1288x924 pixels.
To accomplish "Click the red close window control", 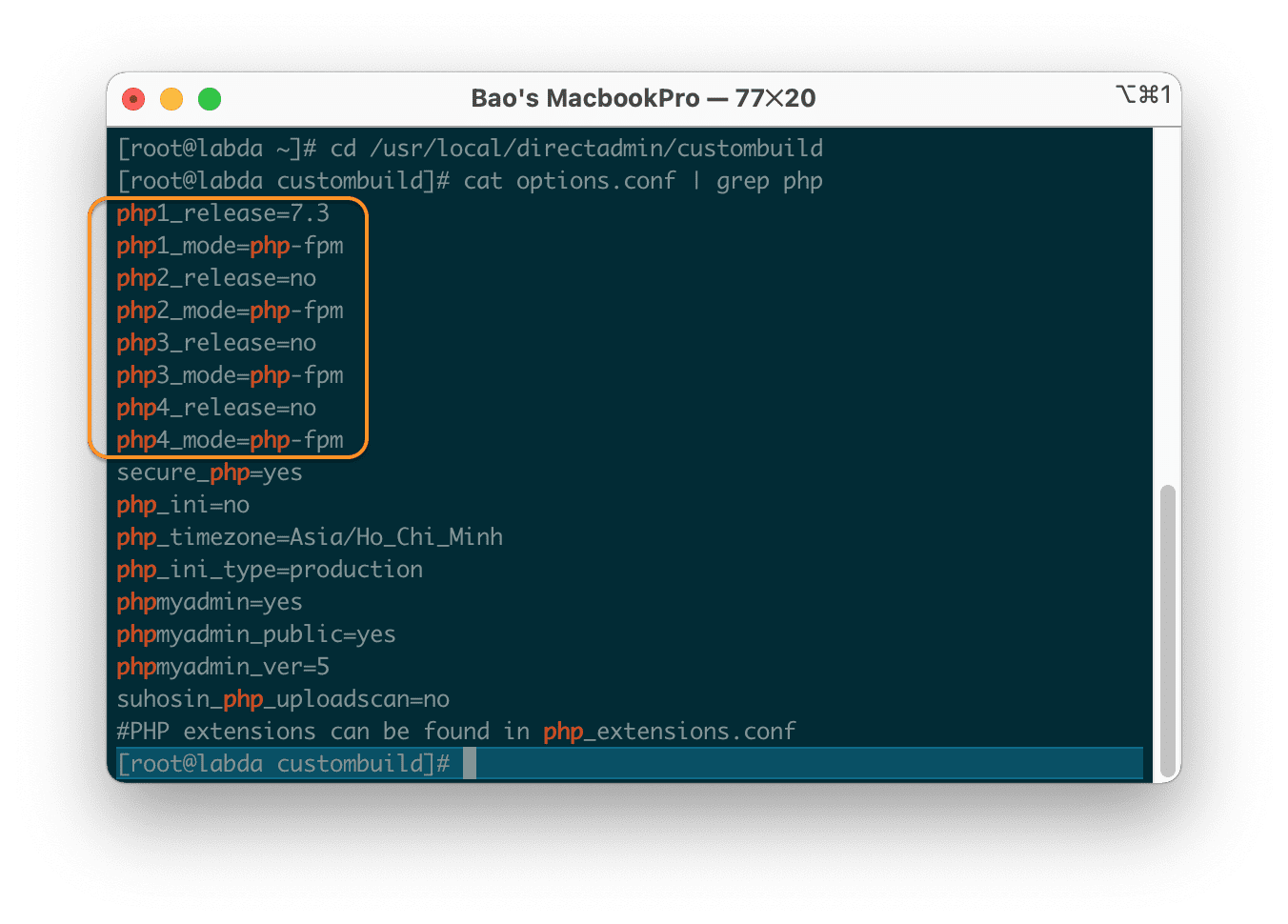I will pyautogui.click(x=132, y=98).
